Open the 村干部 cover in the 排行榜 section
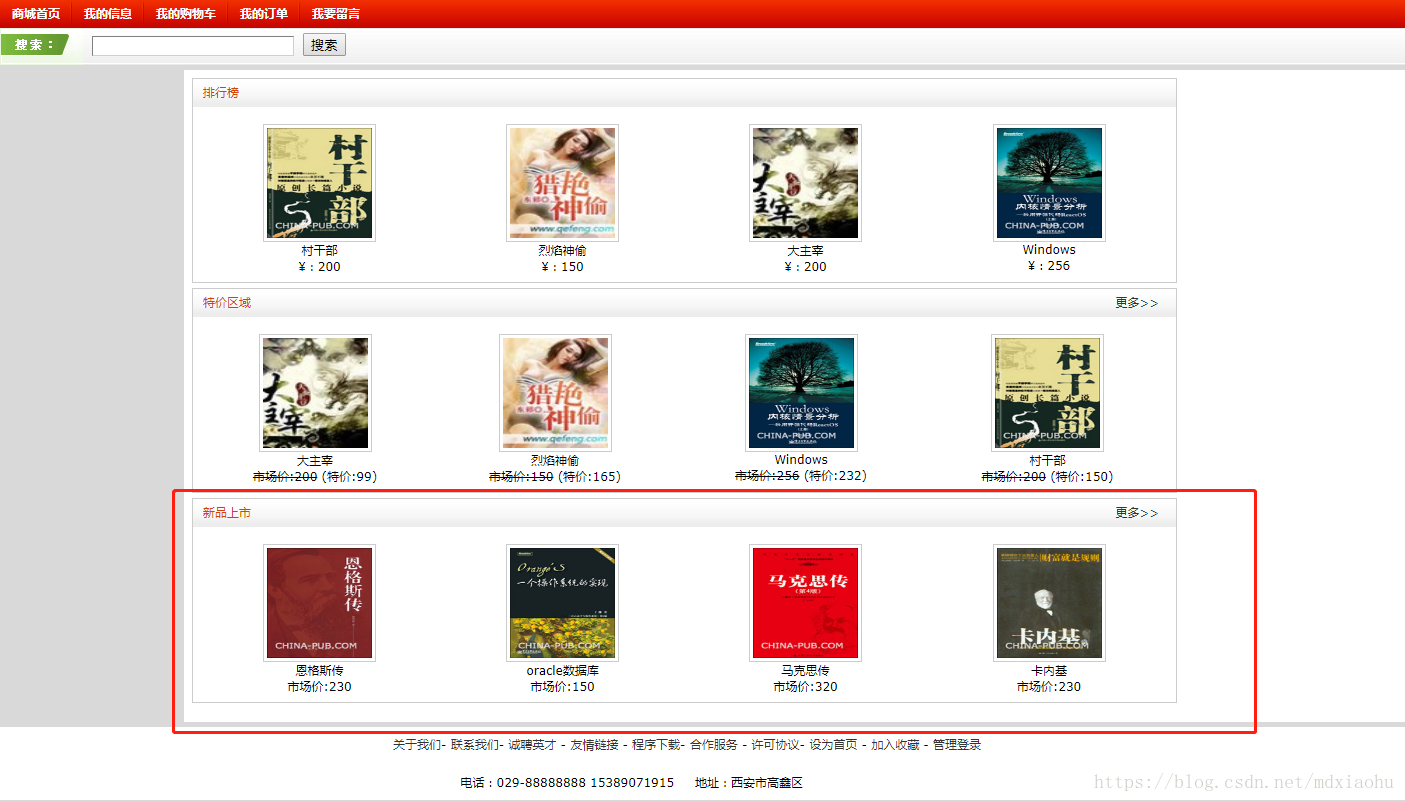Image resolution: width=1405 pixels, height=802 pixels. (x=319, y=183)
